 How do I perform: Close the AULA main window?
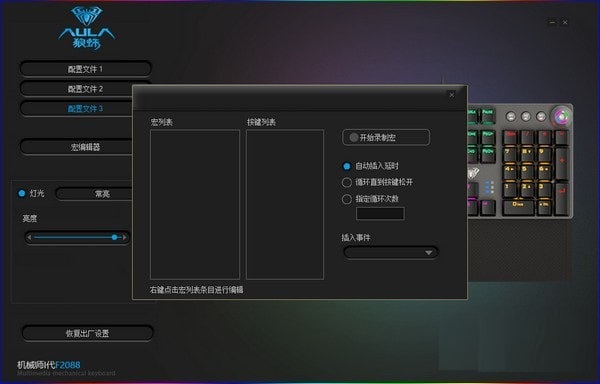point(565,23)
